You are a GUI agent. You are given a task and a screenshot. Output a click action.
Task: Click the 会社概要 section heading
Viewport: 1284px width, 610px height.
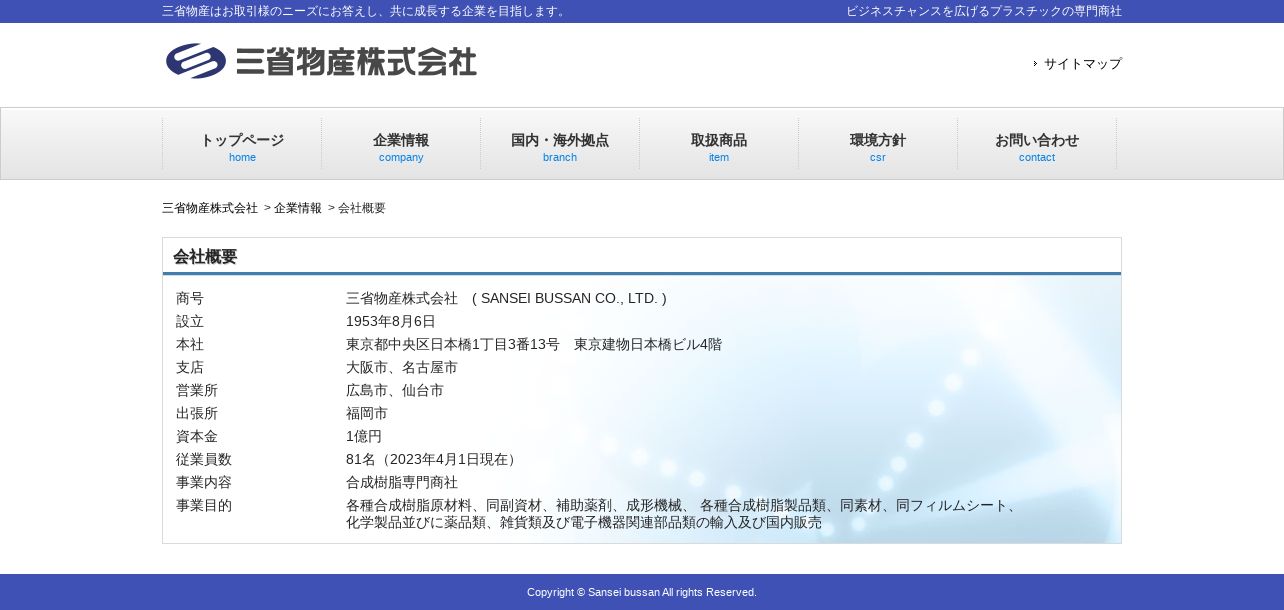[205, 257]
